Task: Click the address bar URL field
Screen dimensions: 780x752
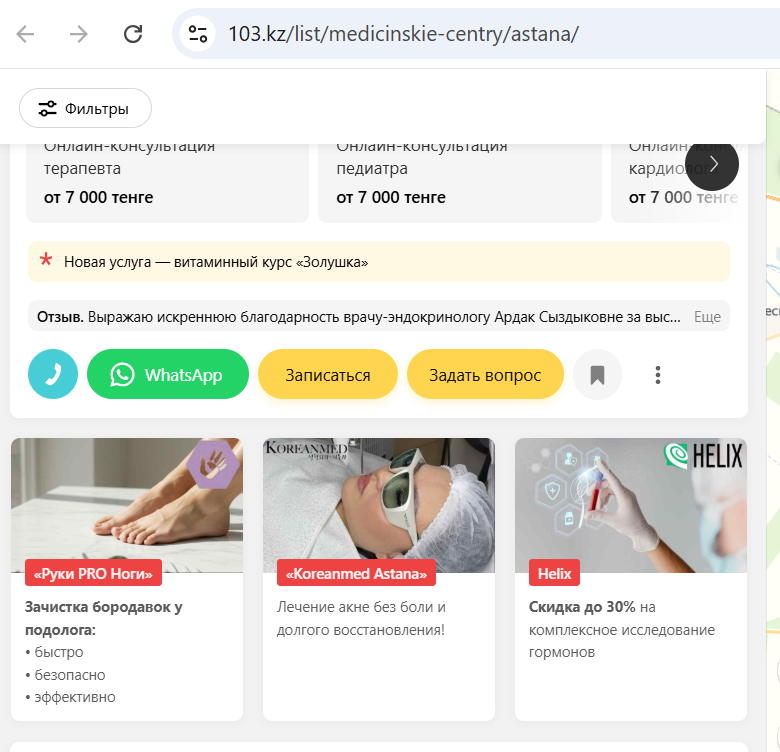Action: point(403,34)
